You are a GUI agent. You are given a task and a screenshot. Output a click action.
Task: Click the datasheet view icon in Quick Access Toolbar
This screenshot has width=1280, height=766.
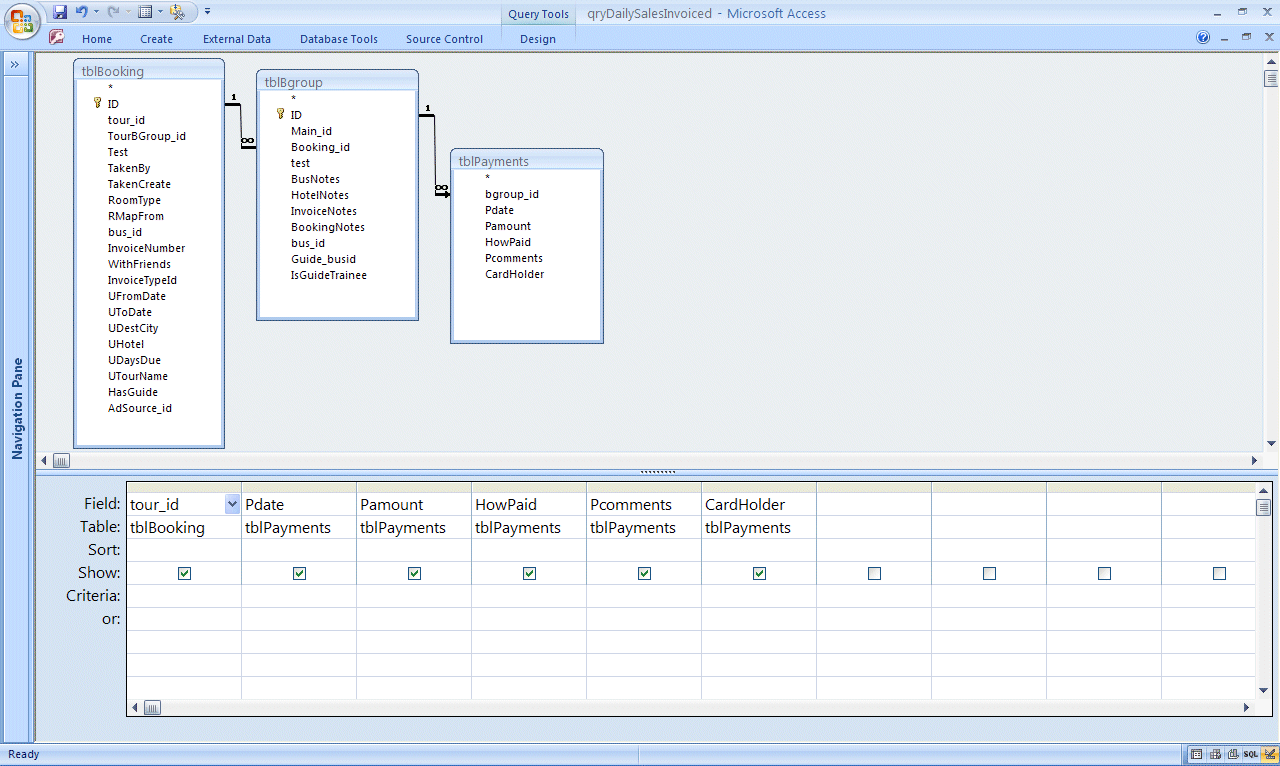click(x=145, y=12)
